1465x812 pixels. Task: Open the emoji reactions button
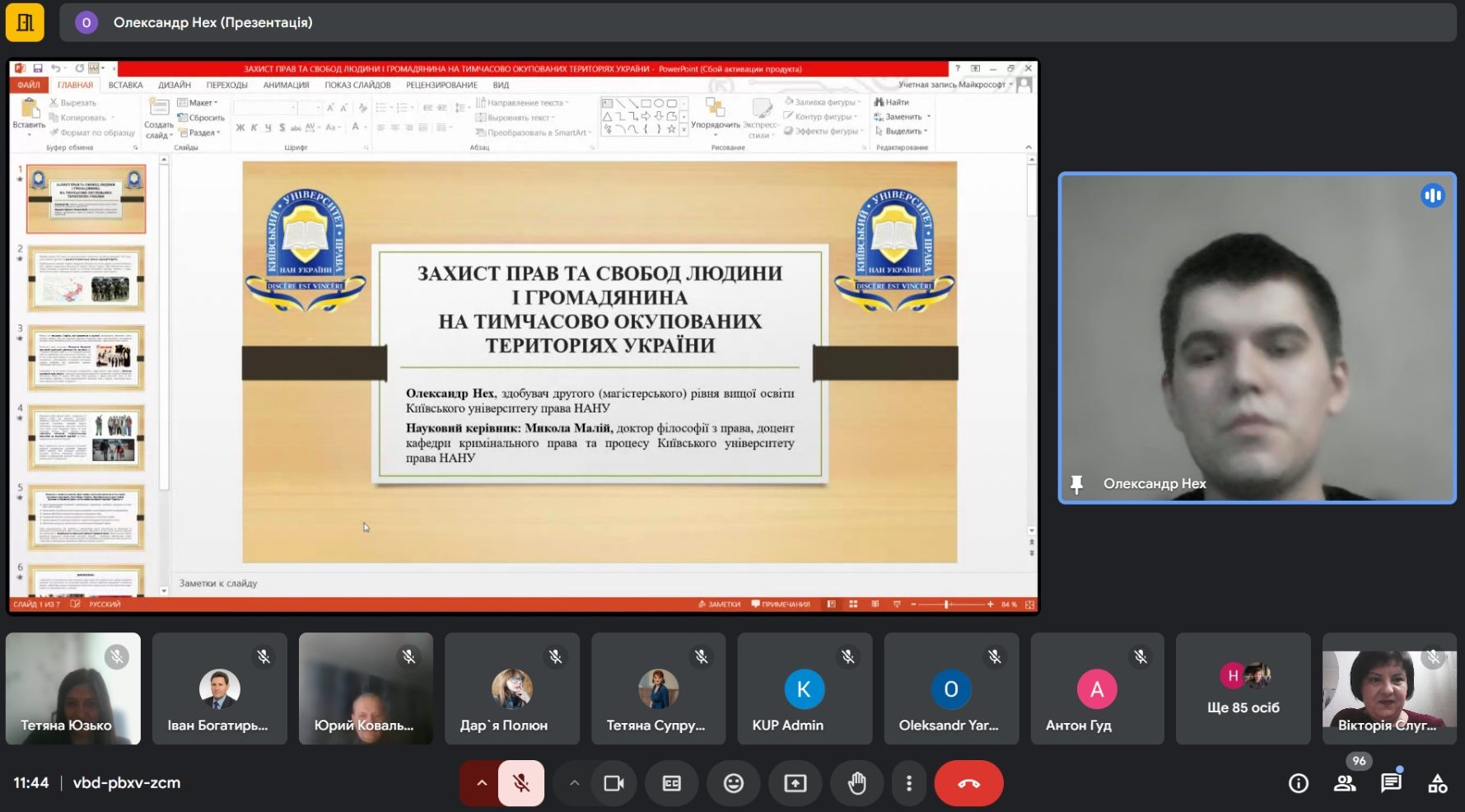(x=733, y=783)
